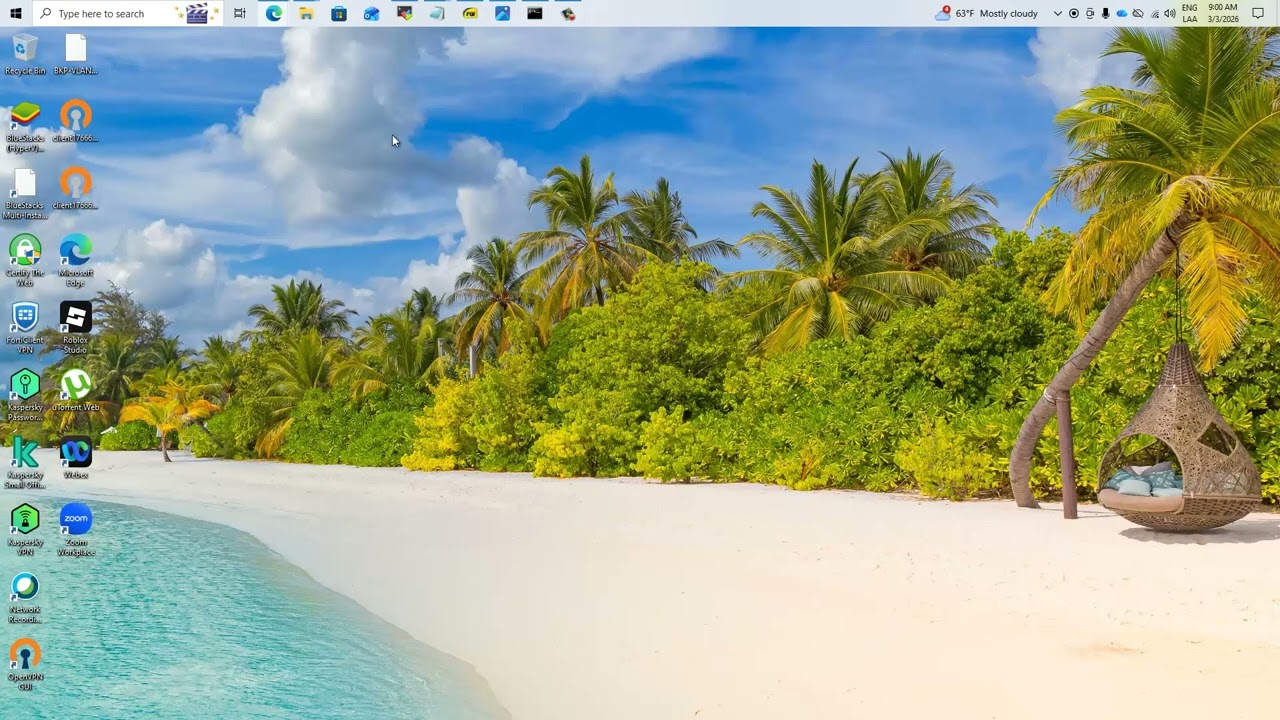Launch BlueStacks (Hyper-V) desktop shortcut

(x=25, y=127)
